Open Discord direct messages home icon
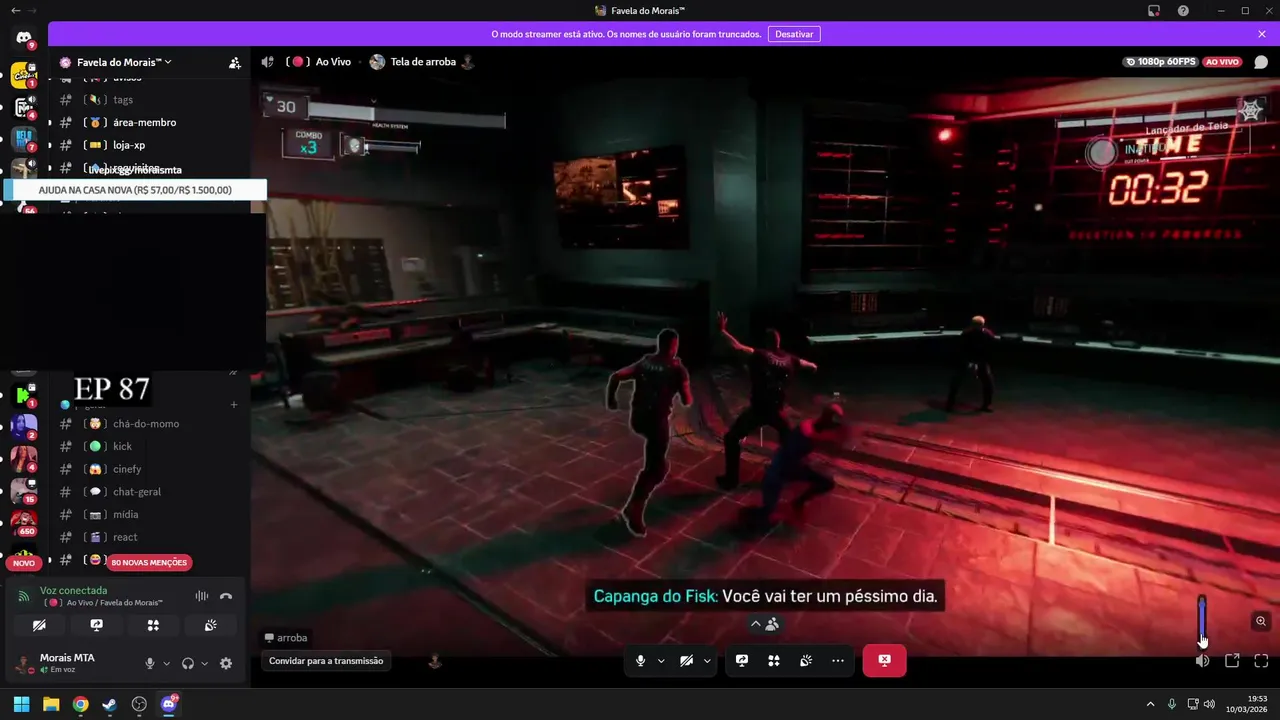The width and height of the screenshot is (1280, 720). pos(24,39)
